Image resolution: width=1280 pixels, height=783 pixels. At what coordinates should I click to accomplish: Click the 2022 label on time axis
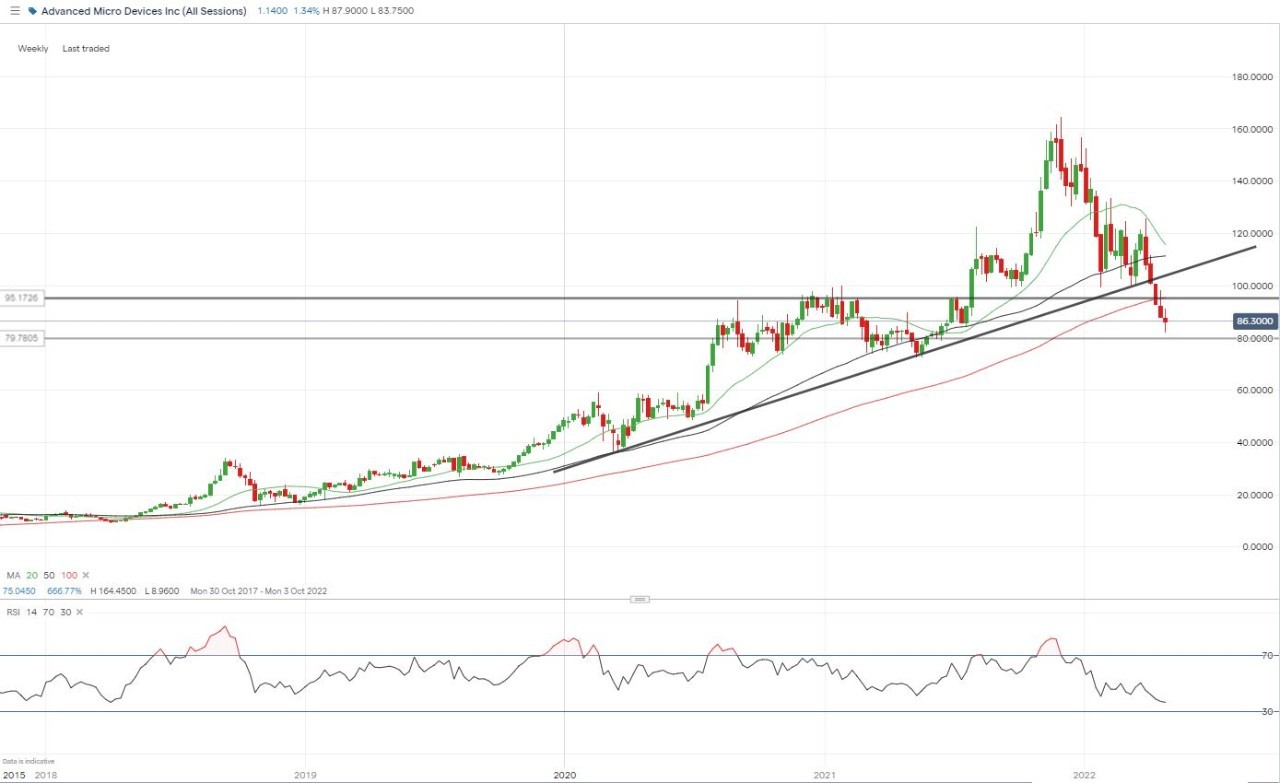[x=1083, y=775]
